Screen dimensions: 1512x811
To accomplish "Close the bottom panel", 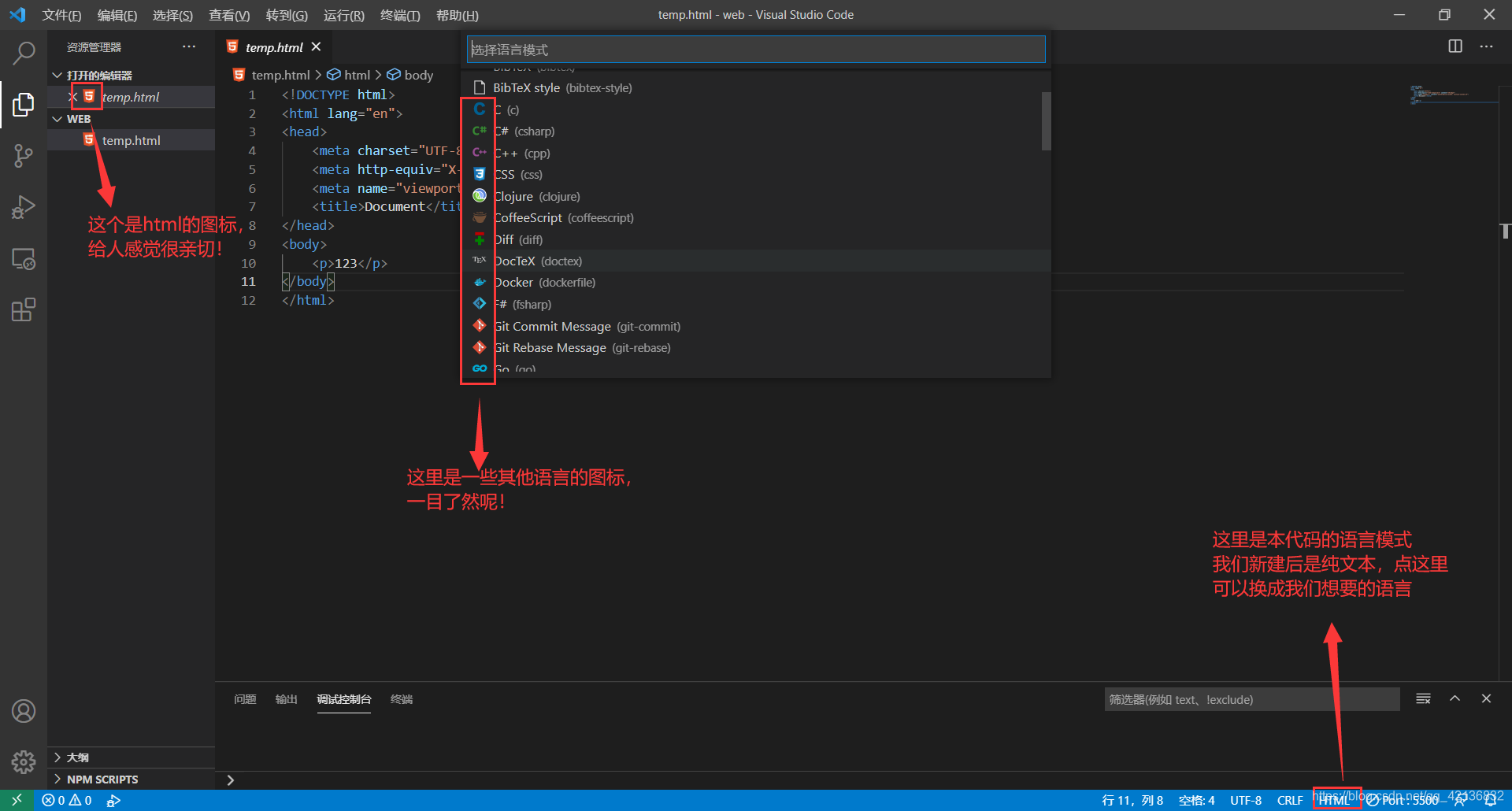I will pyautogui.click(x=1486, y=698).
